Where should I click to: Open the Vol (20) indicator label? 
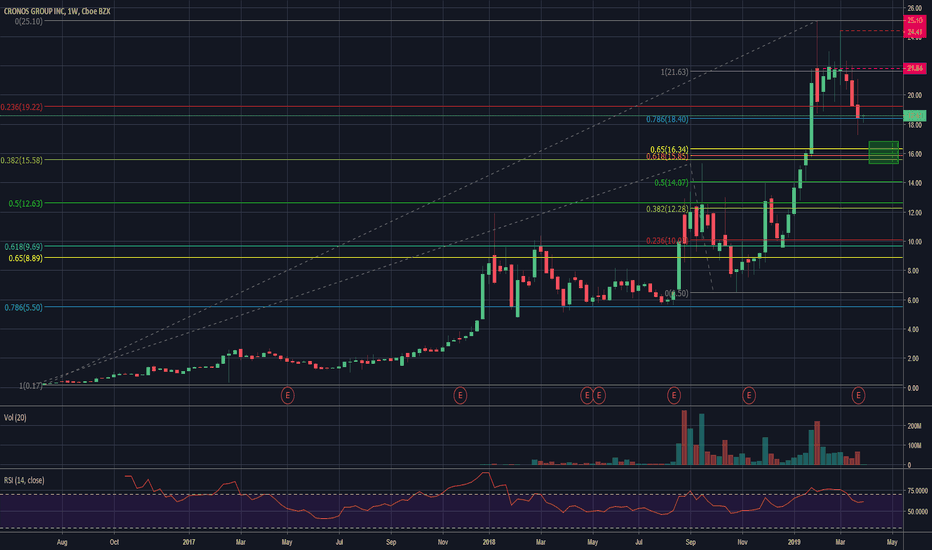click(x=15, y=418)
